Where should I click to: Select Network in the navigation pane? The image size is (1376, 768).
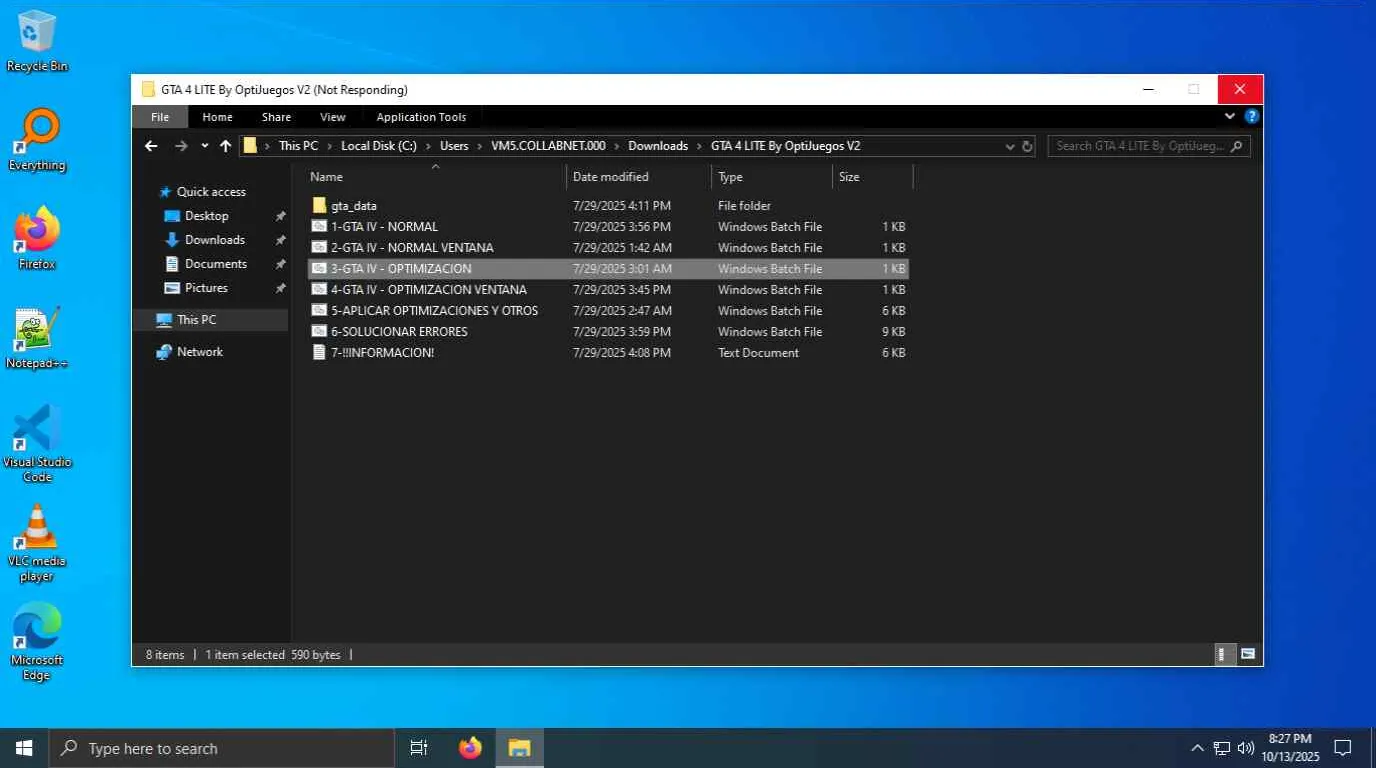coord(199,352)
